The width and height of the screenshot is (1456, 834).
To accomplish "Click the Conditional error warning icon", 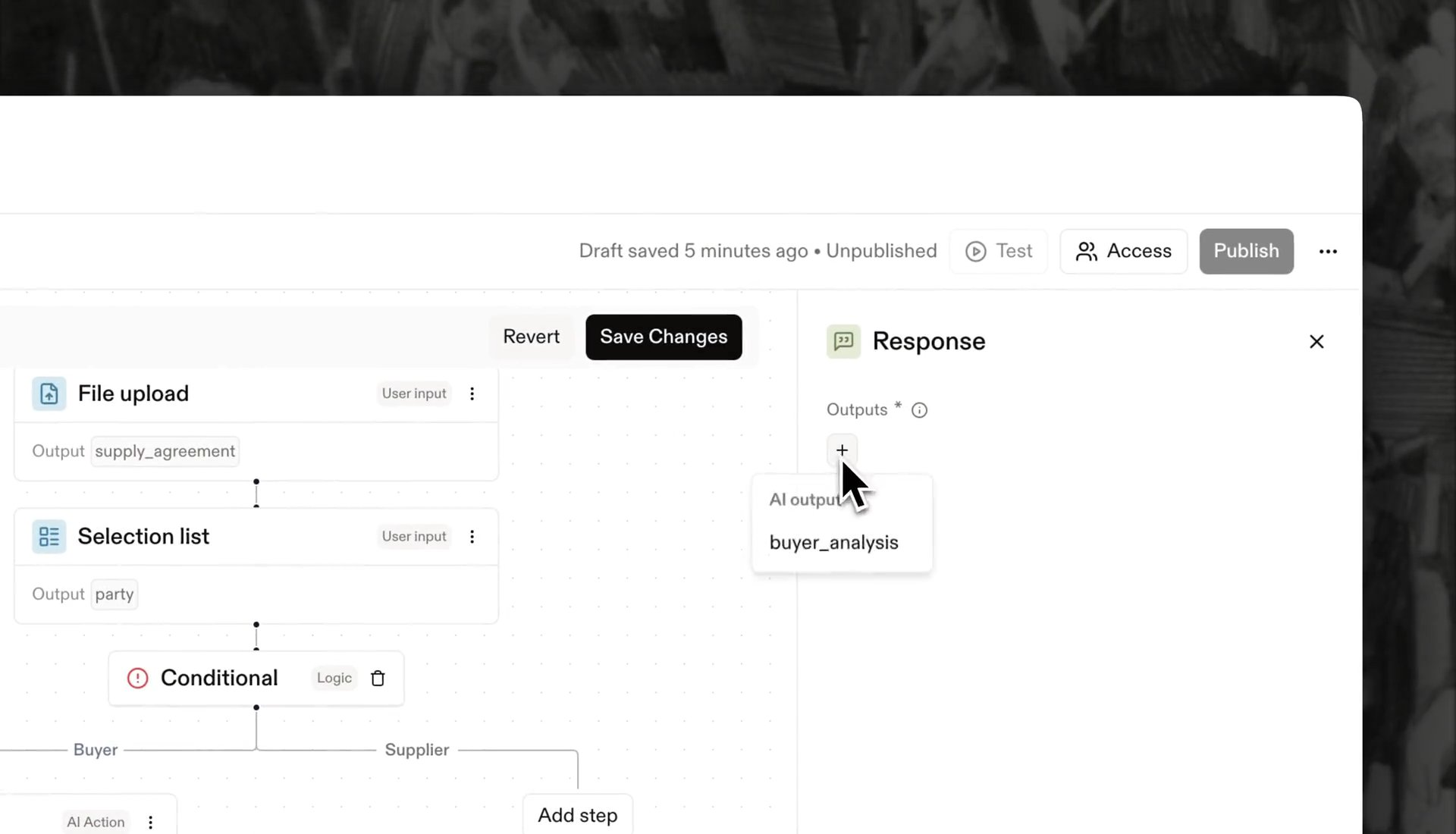I will (x=137, y=678).
